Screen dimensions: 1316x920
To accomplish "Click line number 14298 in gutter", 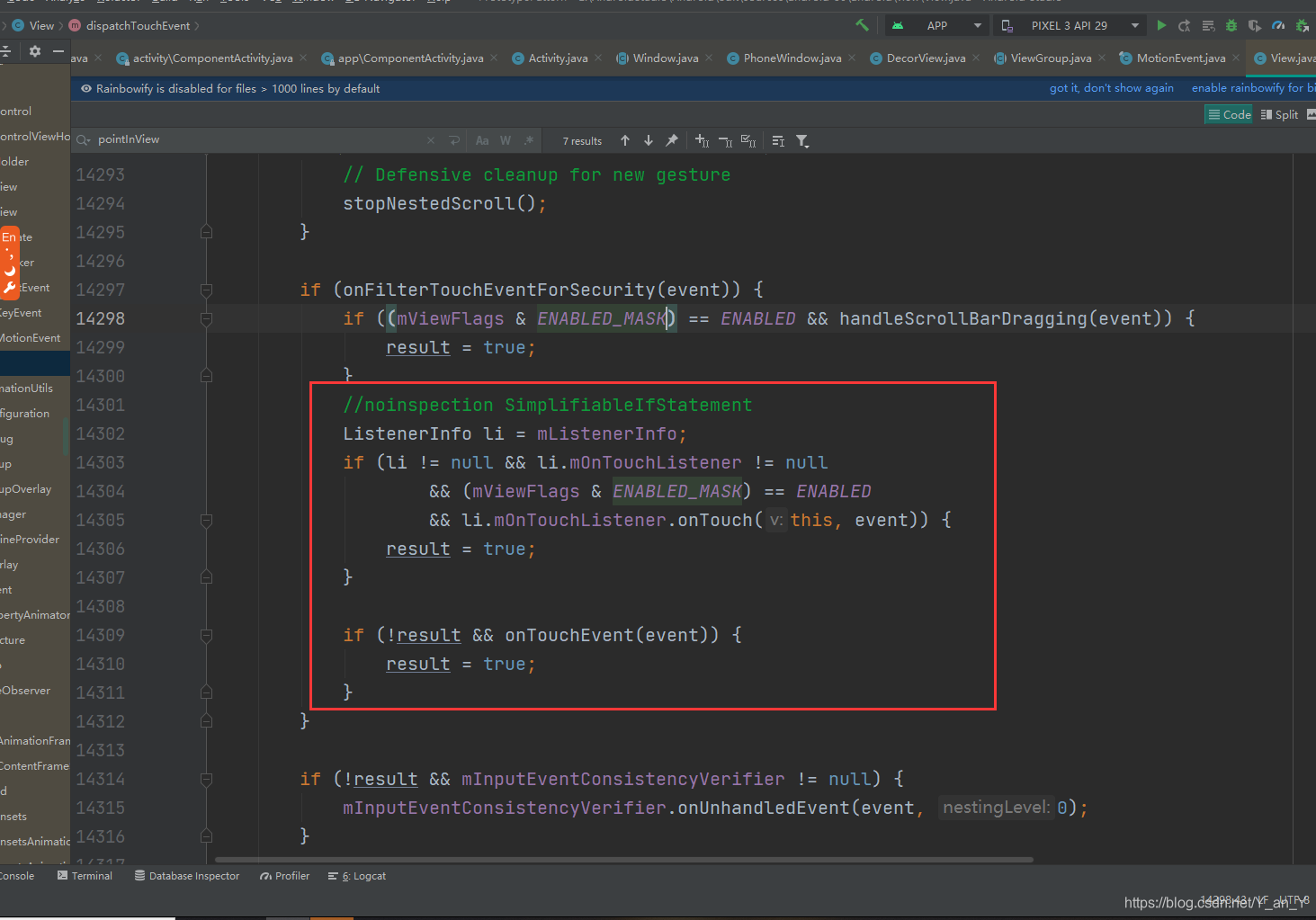I will pos(100,318).
